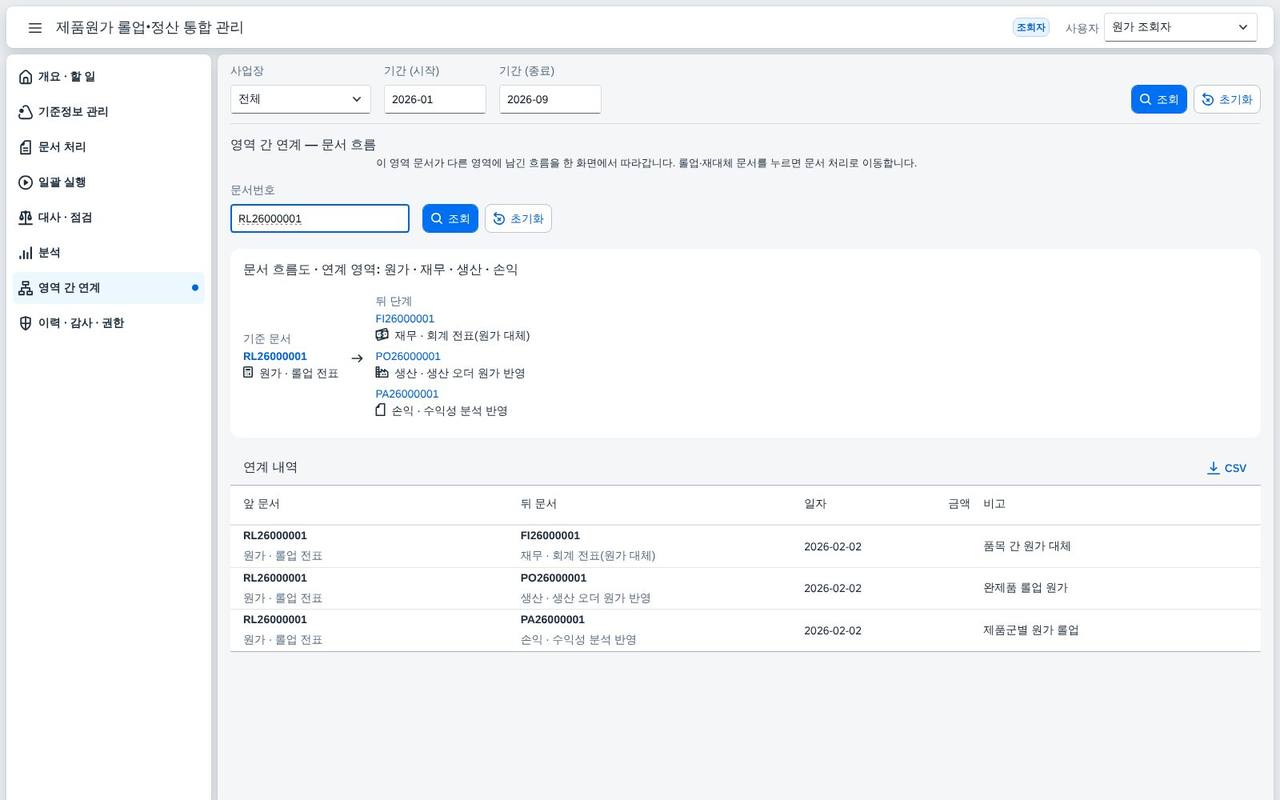Click the shield icon for 이력 · 감사 · 권한
The height and width of the screenshot is (800, 1280).
point(26,323)
